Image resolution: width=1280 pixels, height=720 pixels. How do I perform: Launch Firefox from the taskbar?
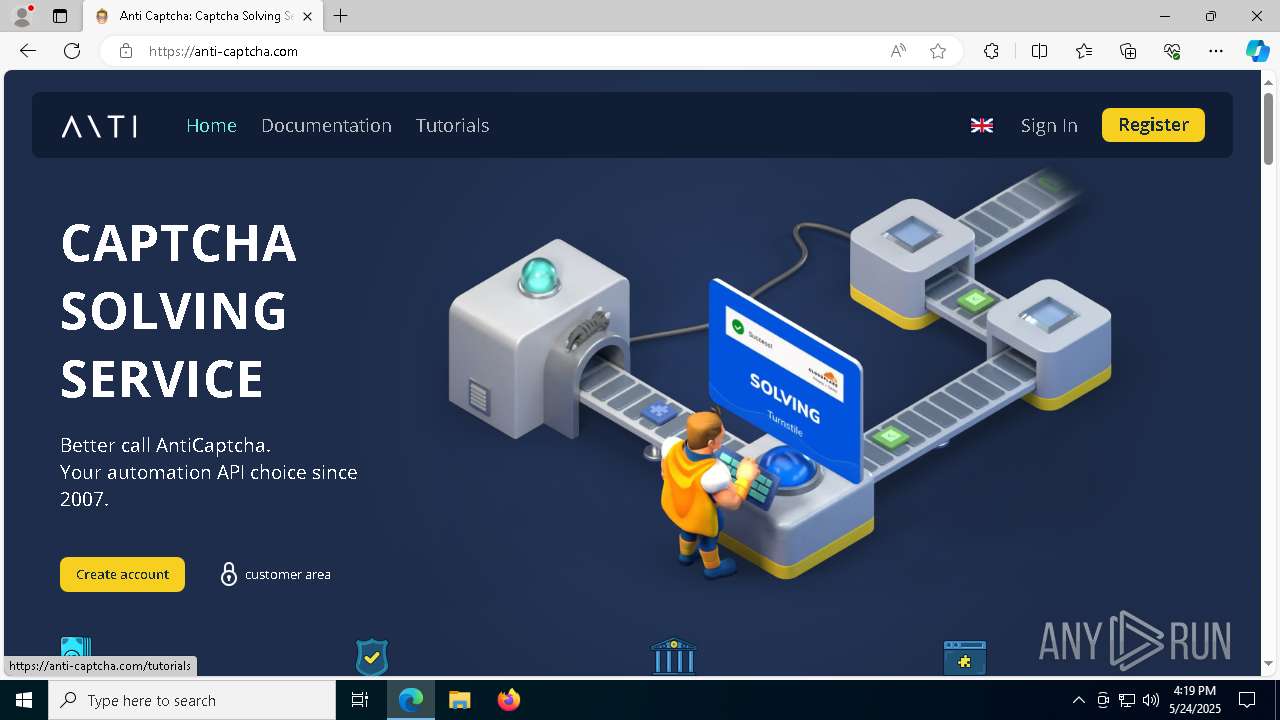pyautogui.click(x=509, y=700)
